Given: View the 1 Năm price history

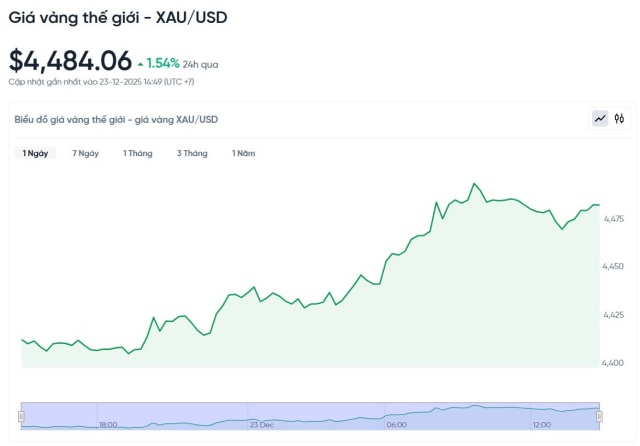Looking at the screenshot, I should pyautogui.click(x=243, y=153).
